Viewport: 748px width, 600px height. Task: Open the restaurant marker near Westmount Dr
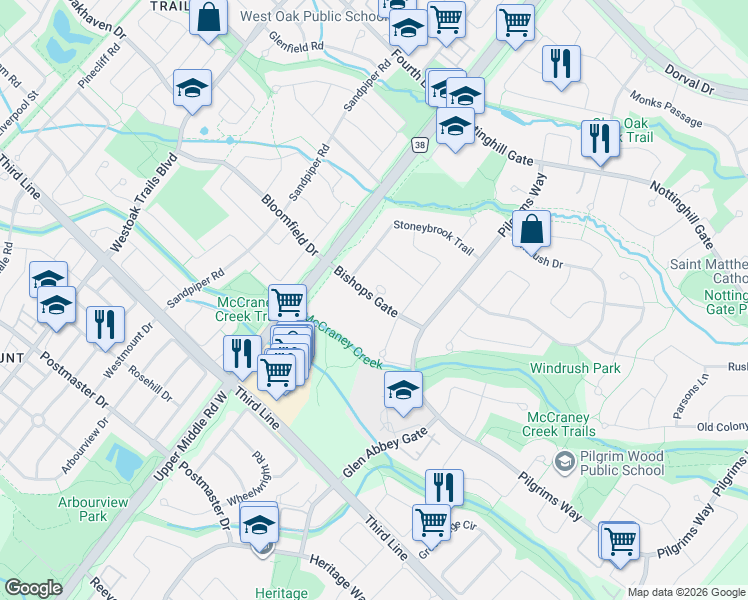pyautogui.click(x=105, y=326)
